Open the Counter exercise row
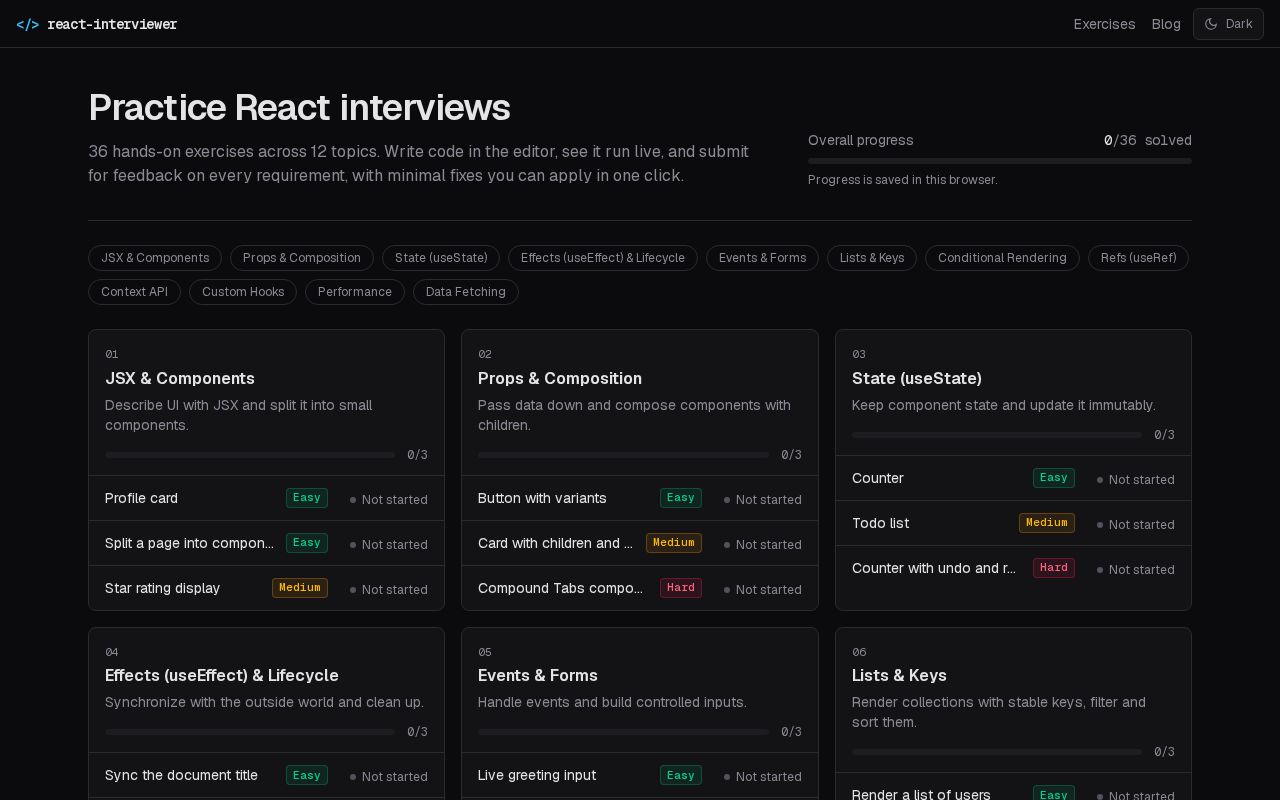This screenshot has height=800, width=1280. pyautogui.click(x=1013, y=478)
